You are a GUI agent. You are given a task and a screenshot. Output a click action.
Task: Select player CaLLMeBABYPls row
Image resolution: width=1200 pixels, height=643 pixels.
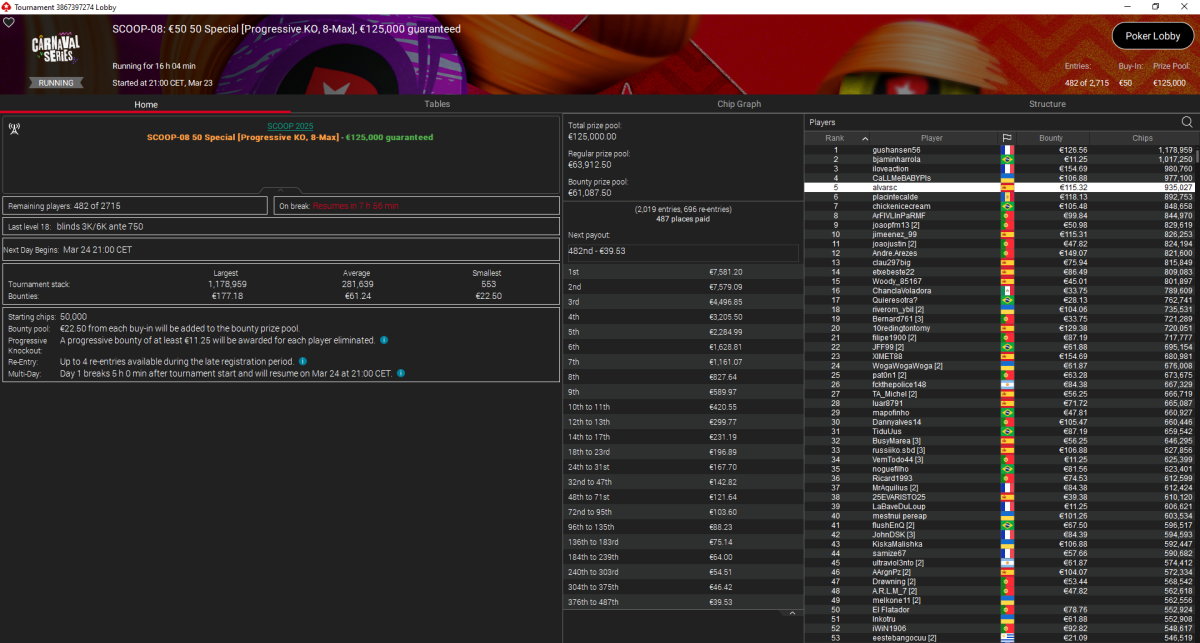point(1000,178)
